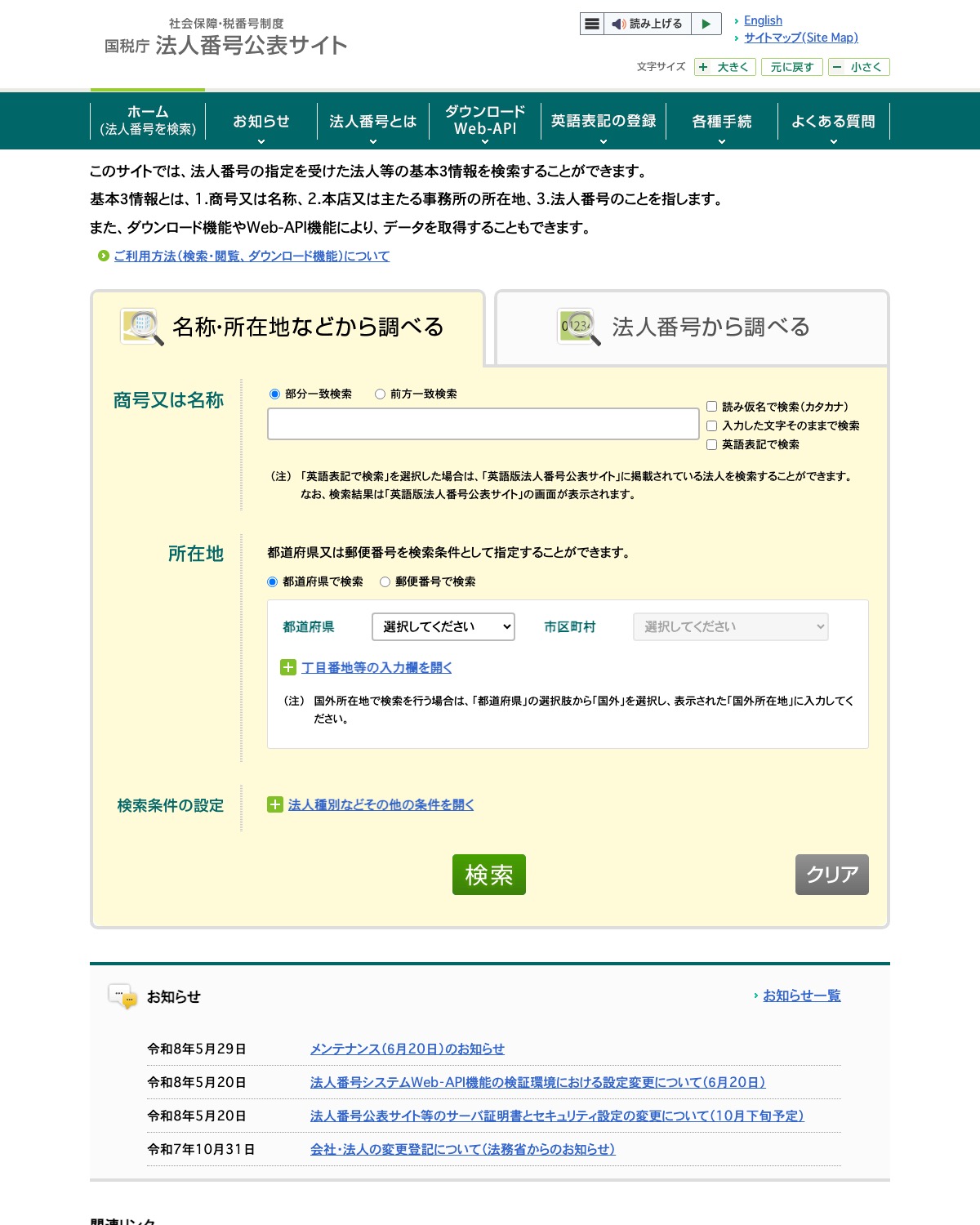The height and width of the screenshot is (1225, 980).
Task: Click the speaker 読み上げる button
Action: [648, 24]
